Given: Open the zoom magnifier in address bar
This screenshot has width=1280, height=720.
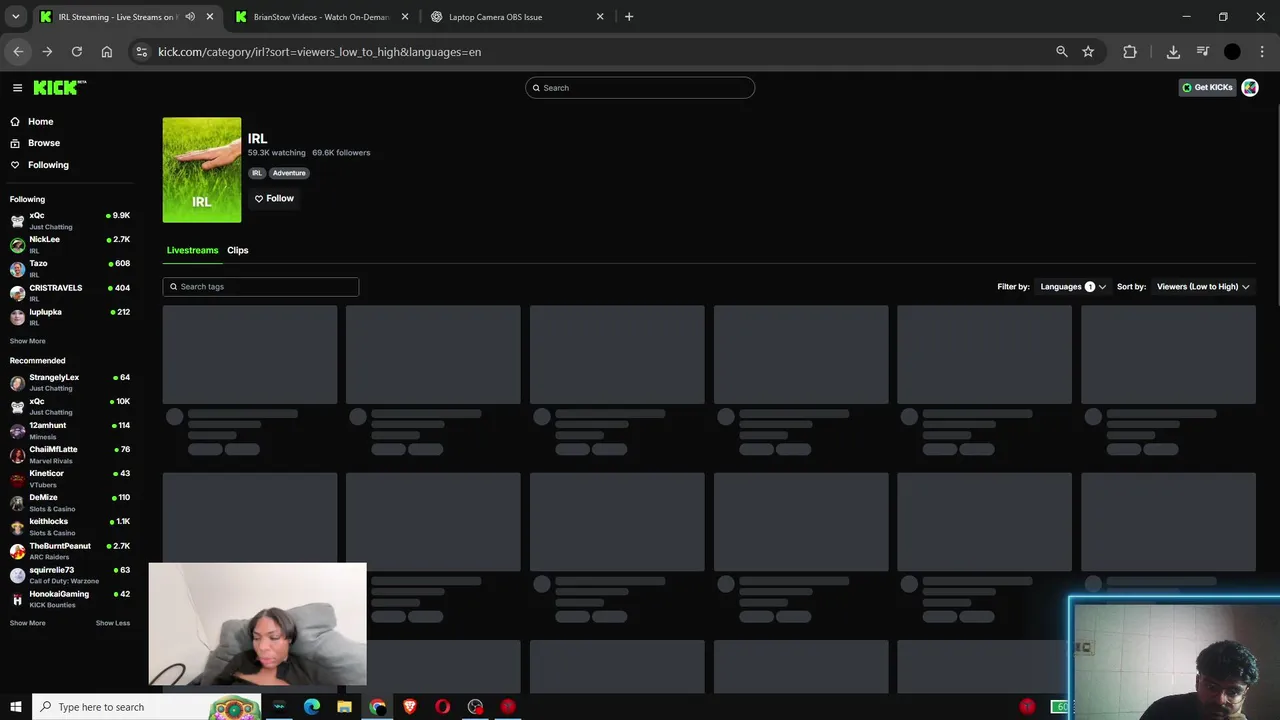Looking at the screenshot, I should tap(1062, 52).
